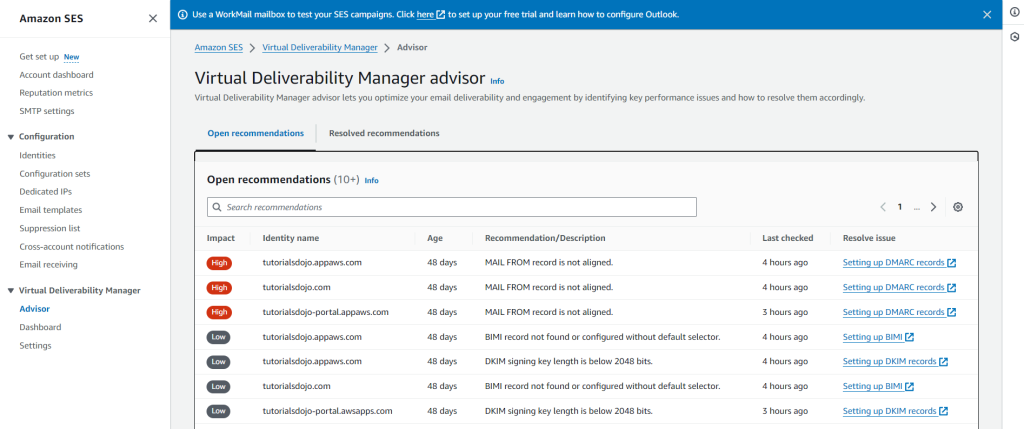1024x429 pixels.
Task: Open Get set up in sidebar
Action: (39, 57)
